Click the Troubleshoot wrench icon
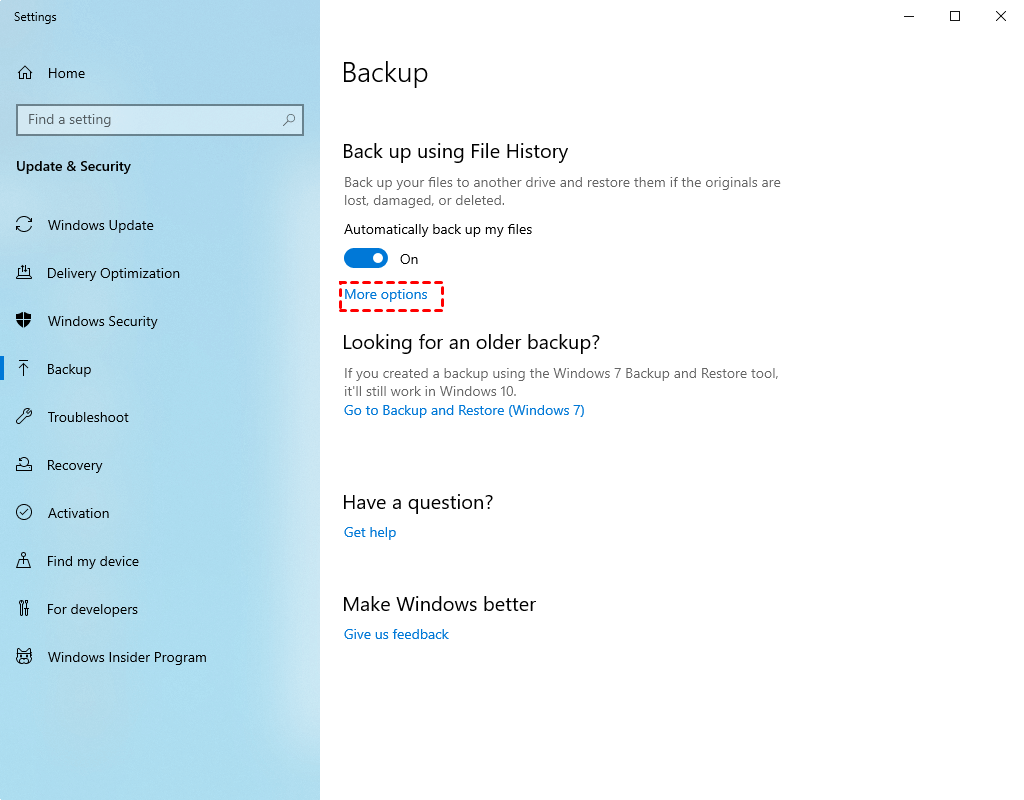This screenshot has height=800, width=1024. [x=25, y=417]
